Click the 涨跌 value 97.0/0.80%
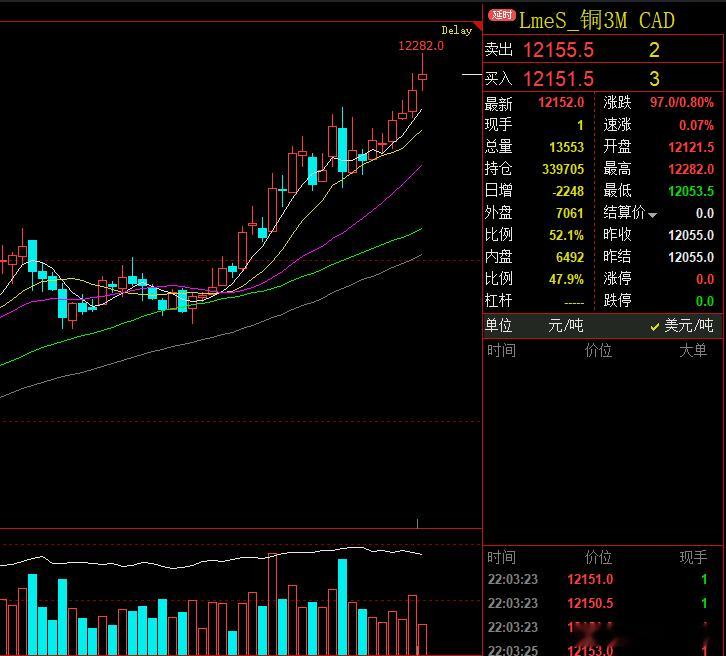This screenshot has width=726, height=656. click(682, 102)
